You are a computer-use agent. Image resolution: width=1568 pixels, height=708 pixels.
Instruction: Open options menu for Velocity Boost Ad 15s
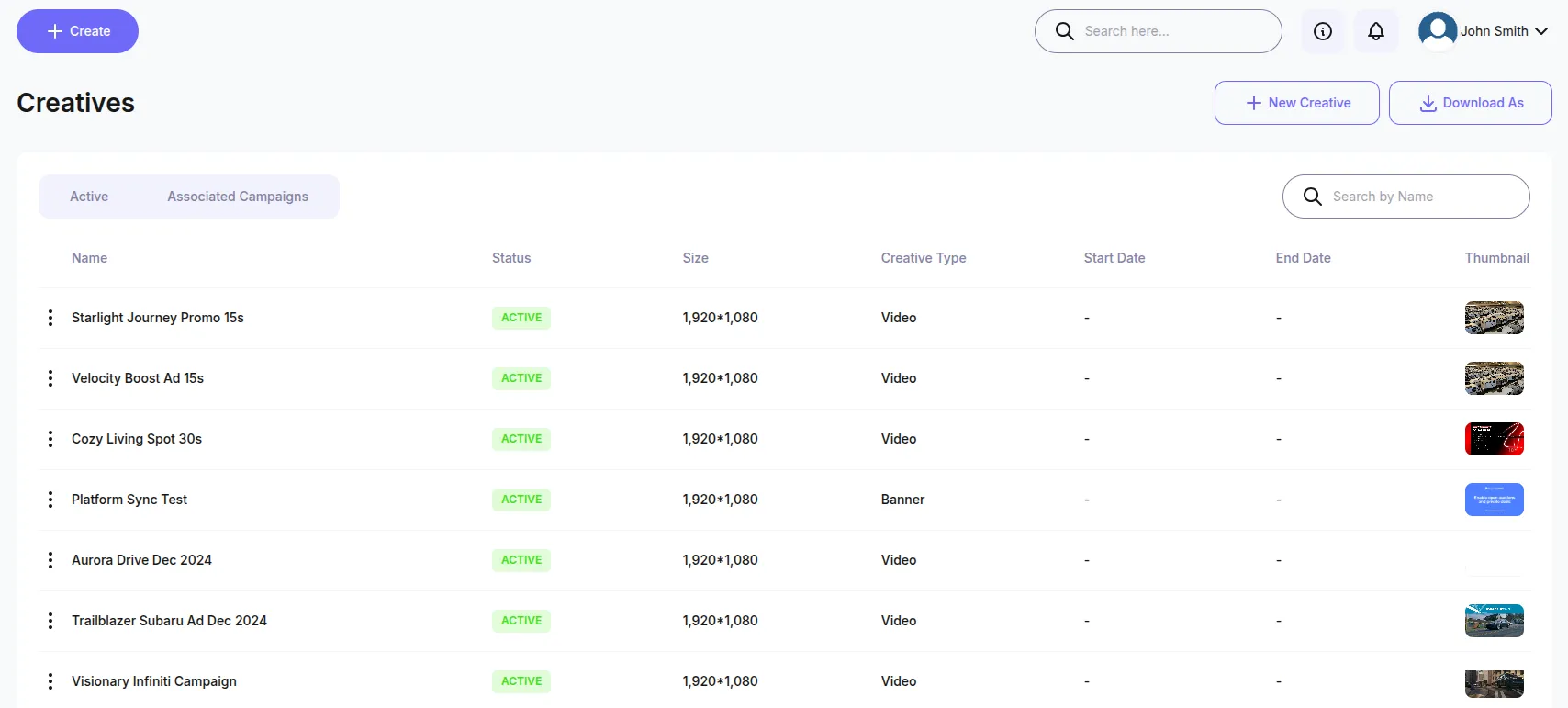50,378
